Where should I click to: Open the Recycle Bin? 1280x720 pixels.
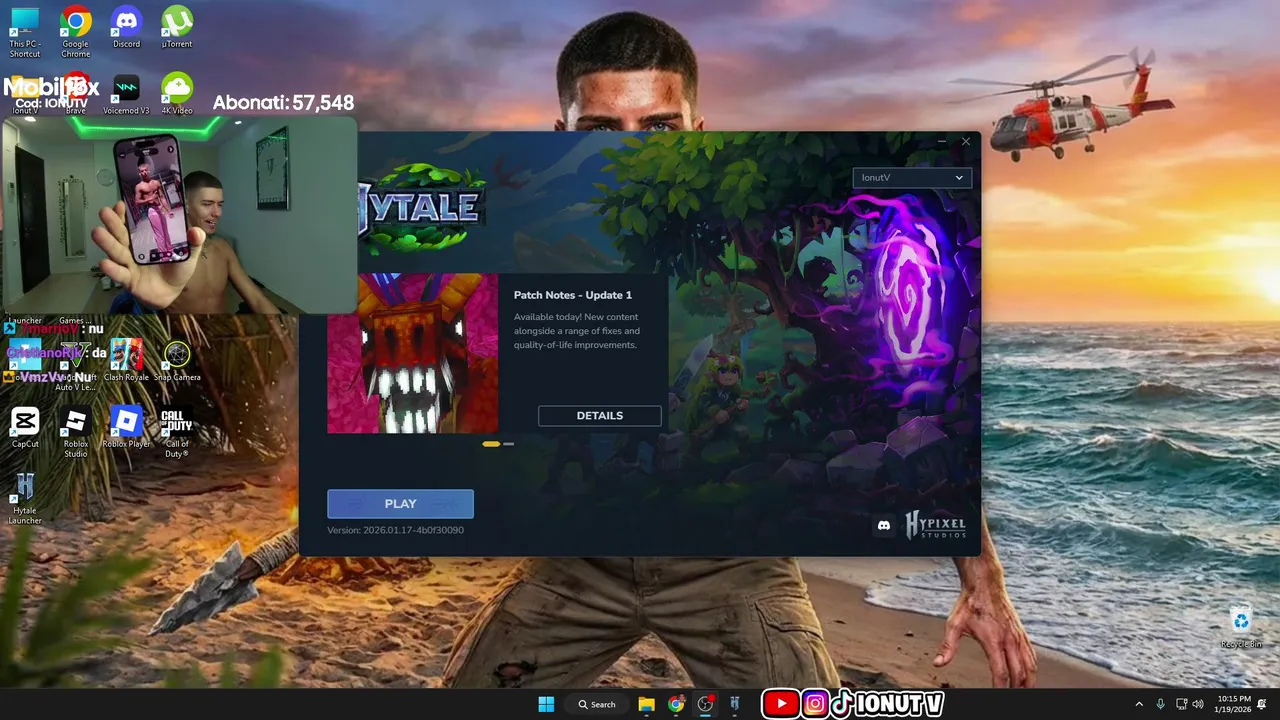(1241, 628)
